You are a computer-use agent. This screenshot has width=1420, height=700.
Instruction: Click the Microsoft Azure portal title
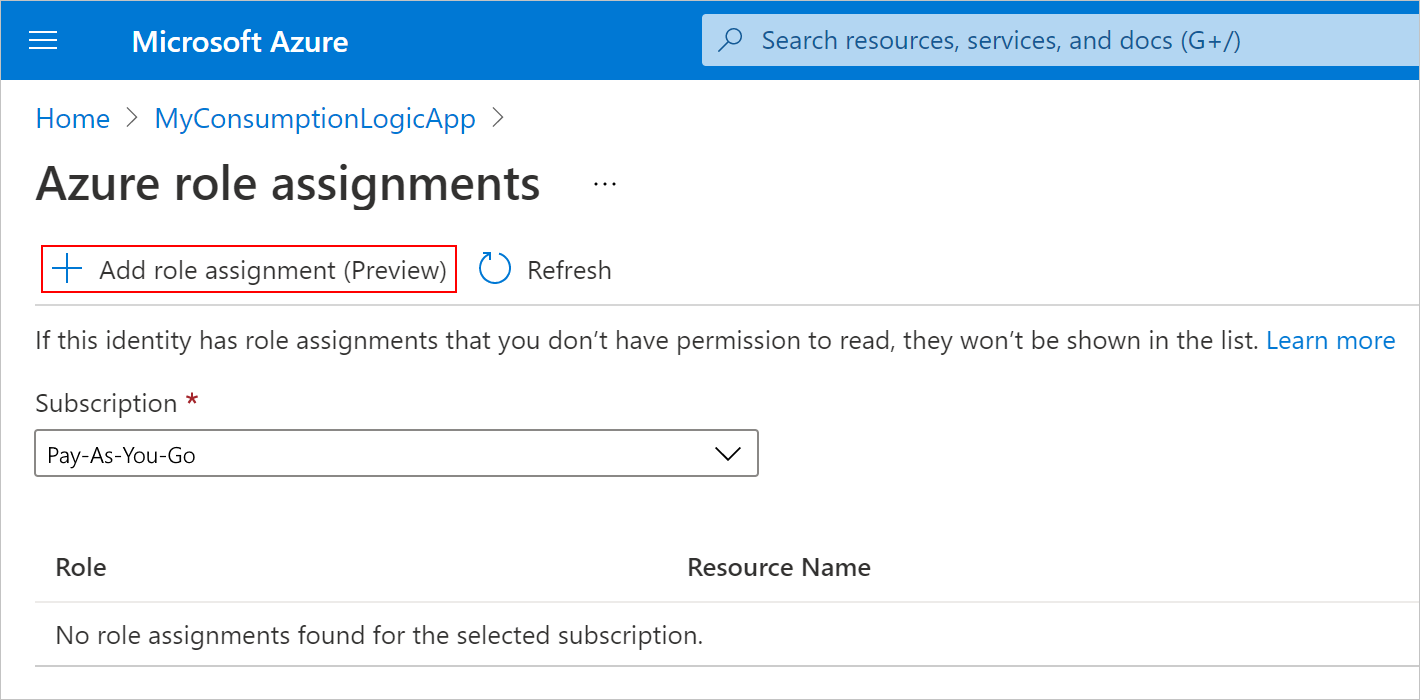click(240, 42)
